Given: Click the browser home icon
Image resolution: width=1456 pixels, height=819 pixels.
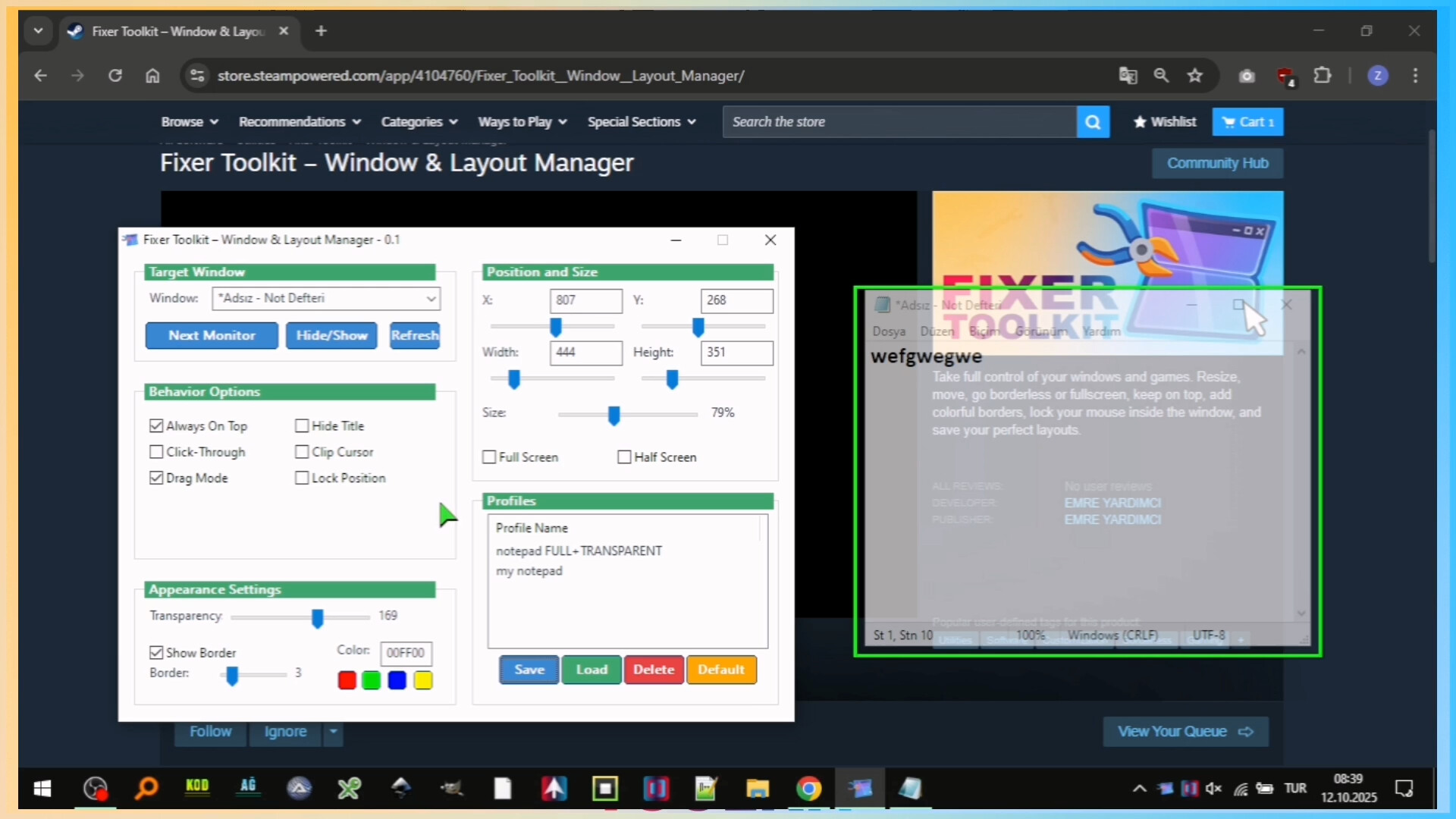Looking at the screenshot, I should 152,76.
